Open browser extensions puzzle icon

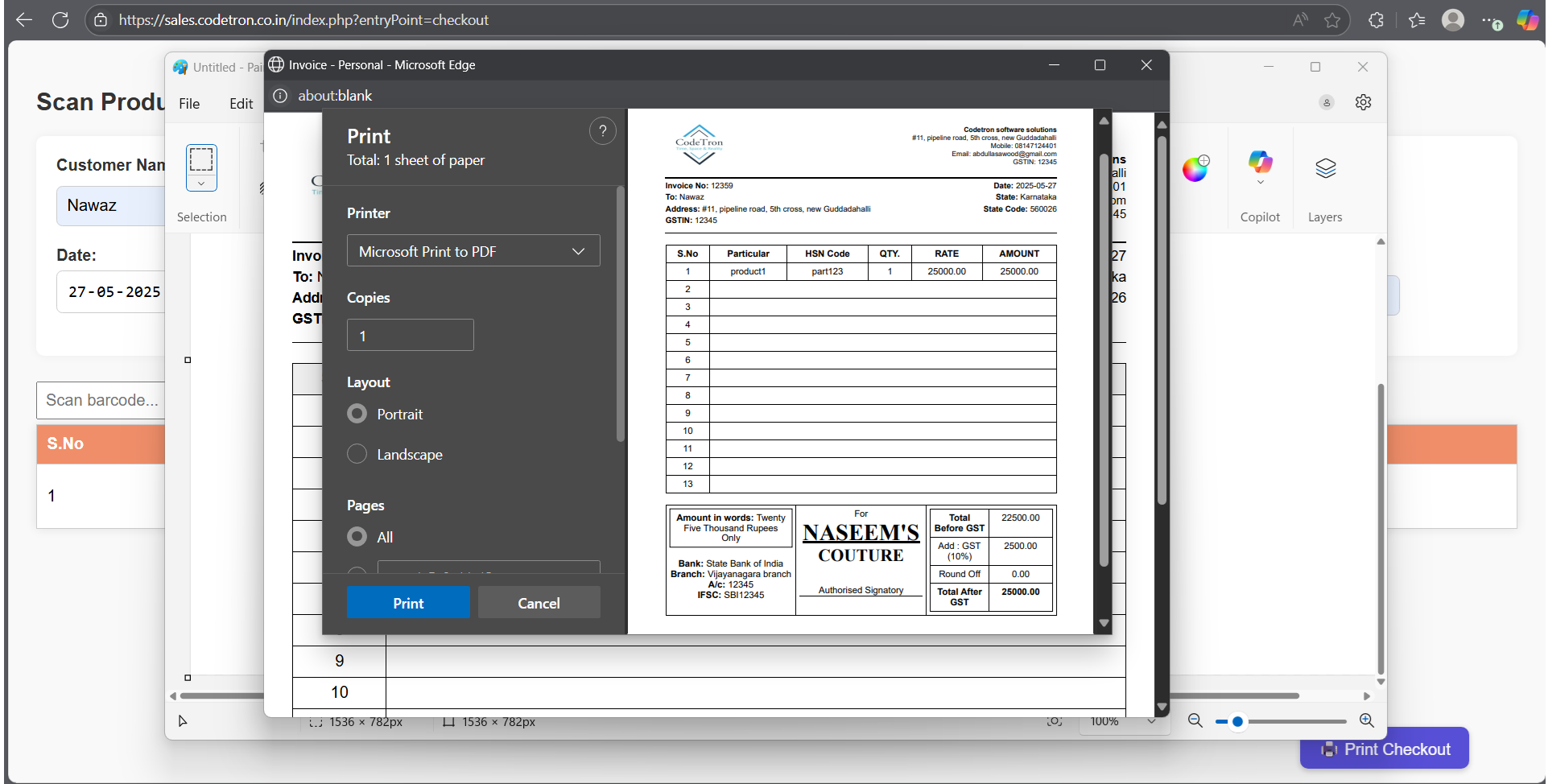coord(1377,20)
